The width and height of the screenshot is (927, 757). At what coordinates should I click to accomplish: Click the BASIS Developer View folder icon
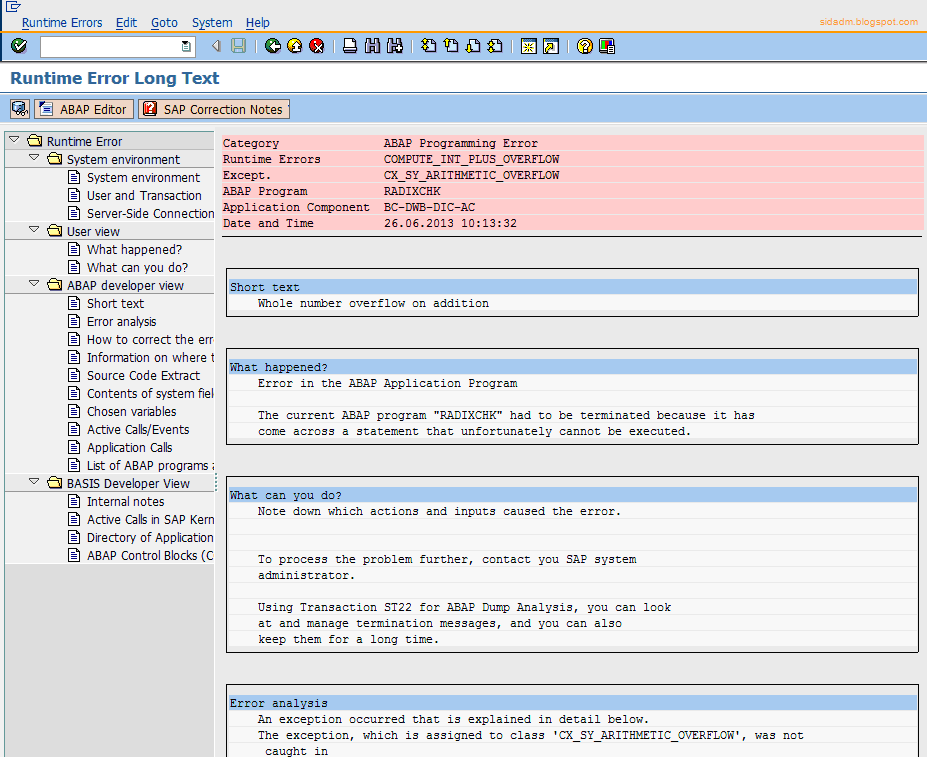point(55,483)
